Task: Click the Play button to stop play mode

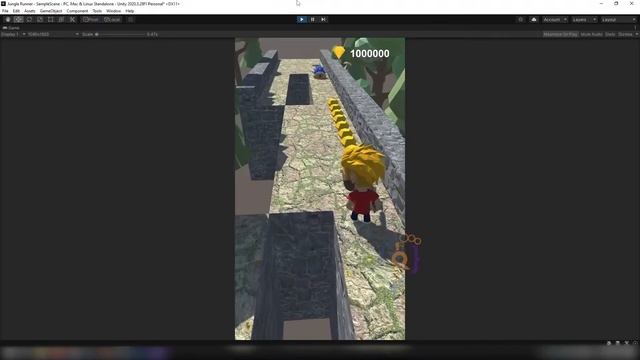Action: coord(302,20)
